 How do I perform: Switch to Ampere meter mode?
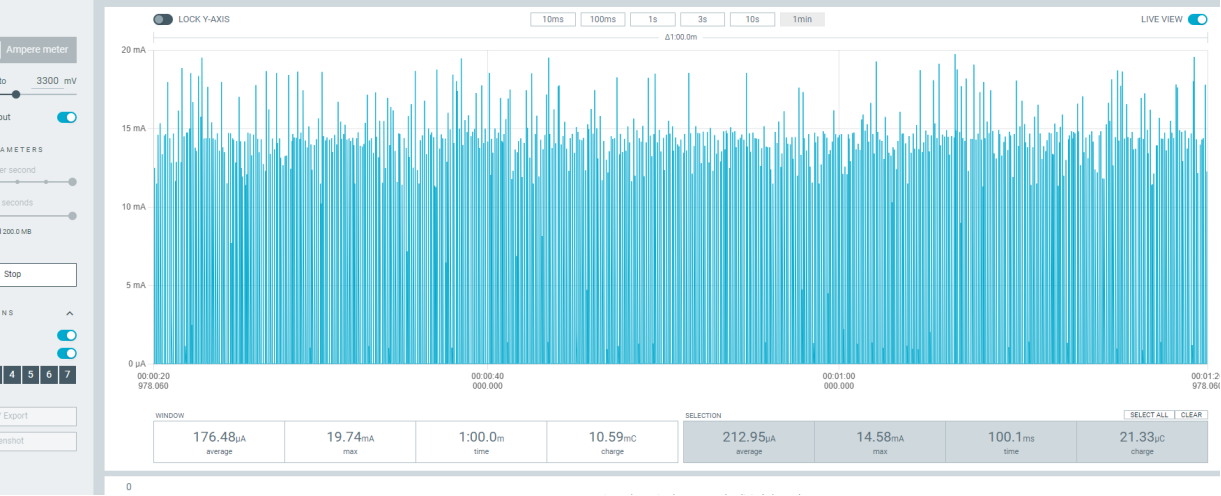click(x=38, y=49)
